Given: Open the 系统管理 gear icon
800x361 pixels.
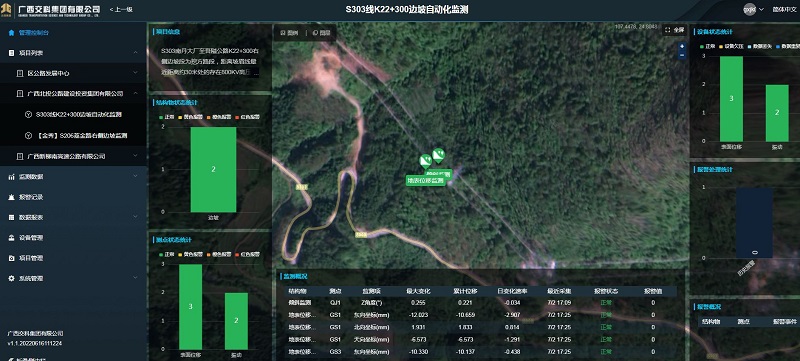Looking at the screenshot, I should click(11, 278).
